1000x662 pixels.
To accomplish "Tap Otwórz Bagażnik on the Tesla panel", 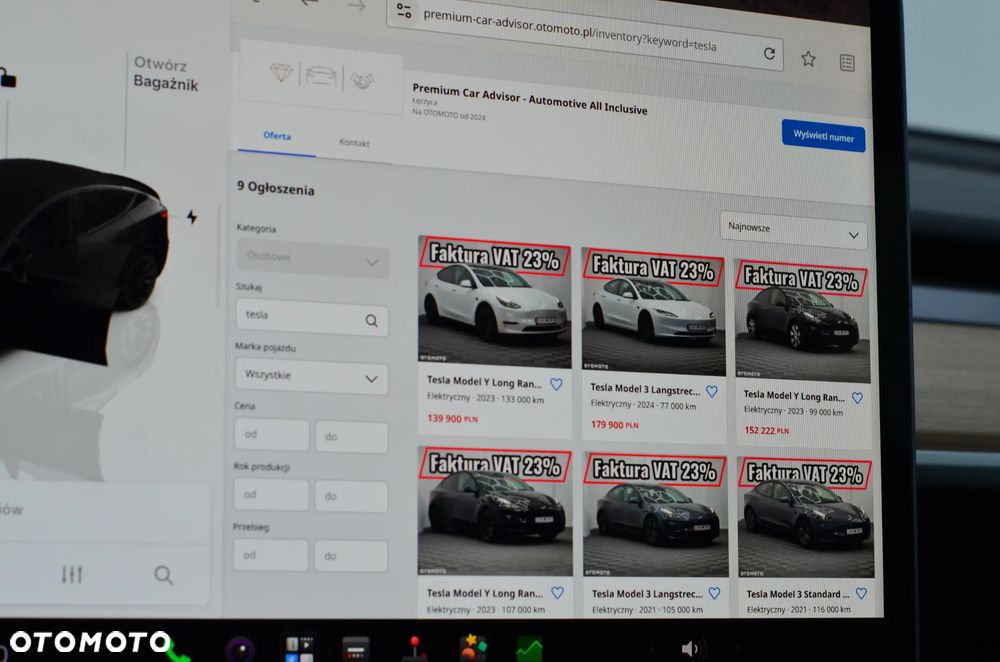I will [166, 74].
